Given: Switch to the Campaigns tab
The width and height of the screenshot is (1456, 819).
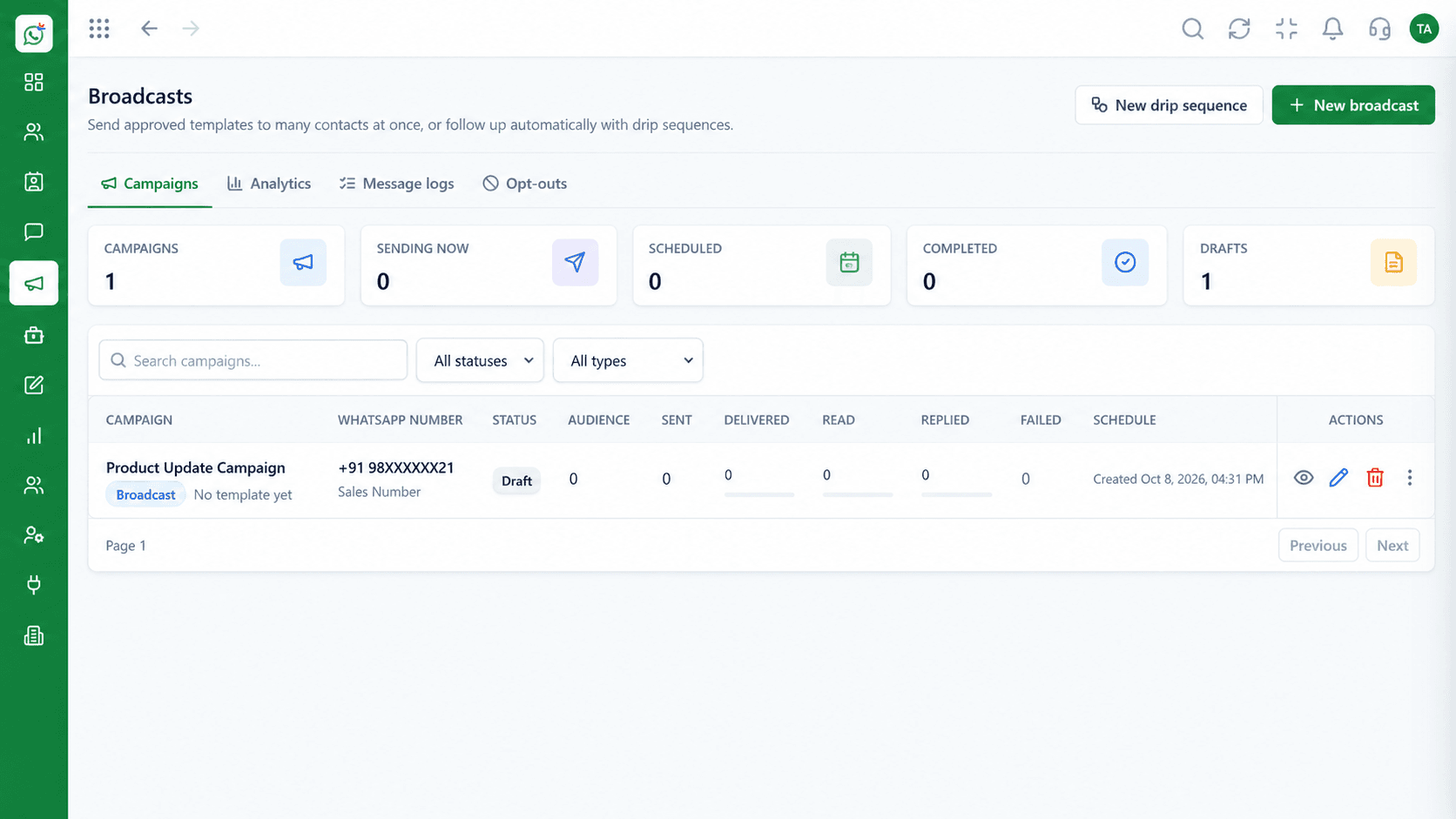Looking at the screenshot, I should 150,184.
